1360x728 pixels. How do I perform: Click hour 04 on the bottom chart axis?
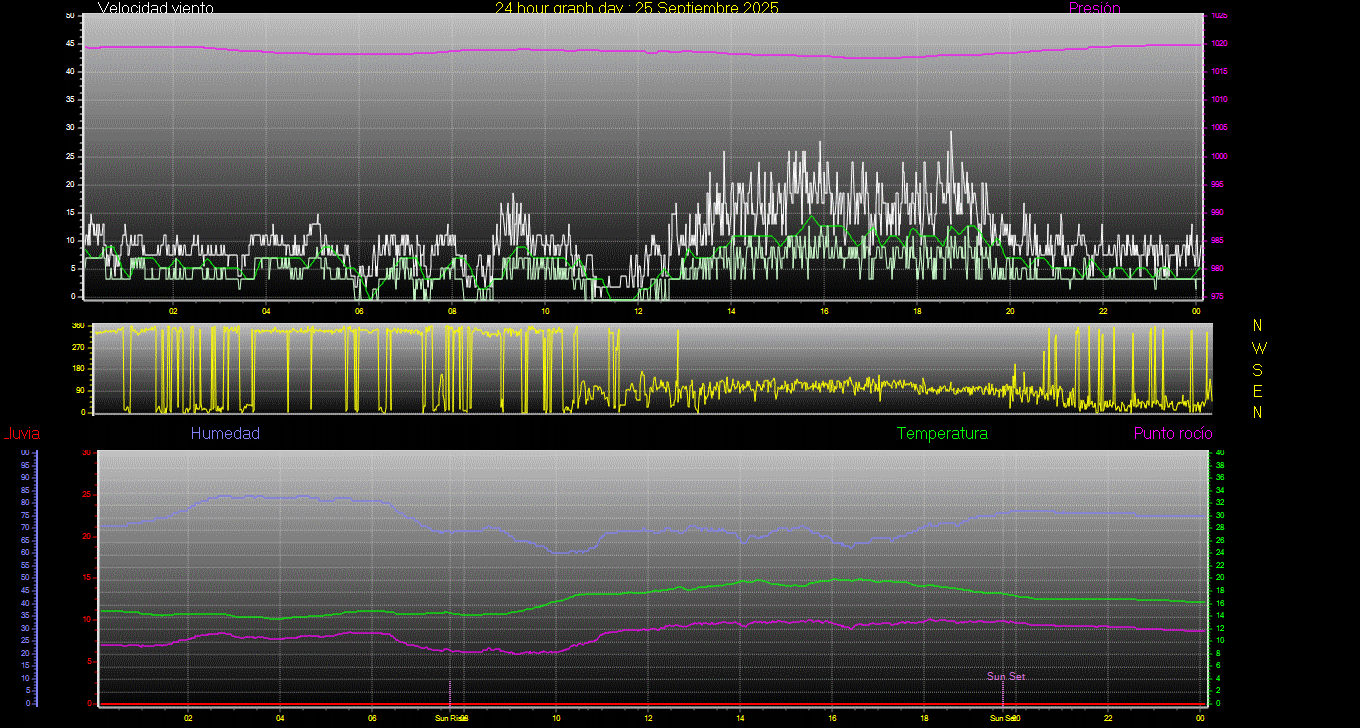coord(280,718)
